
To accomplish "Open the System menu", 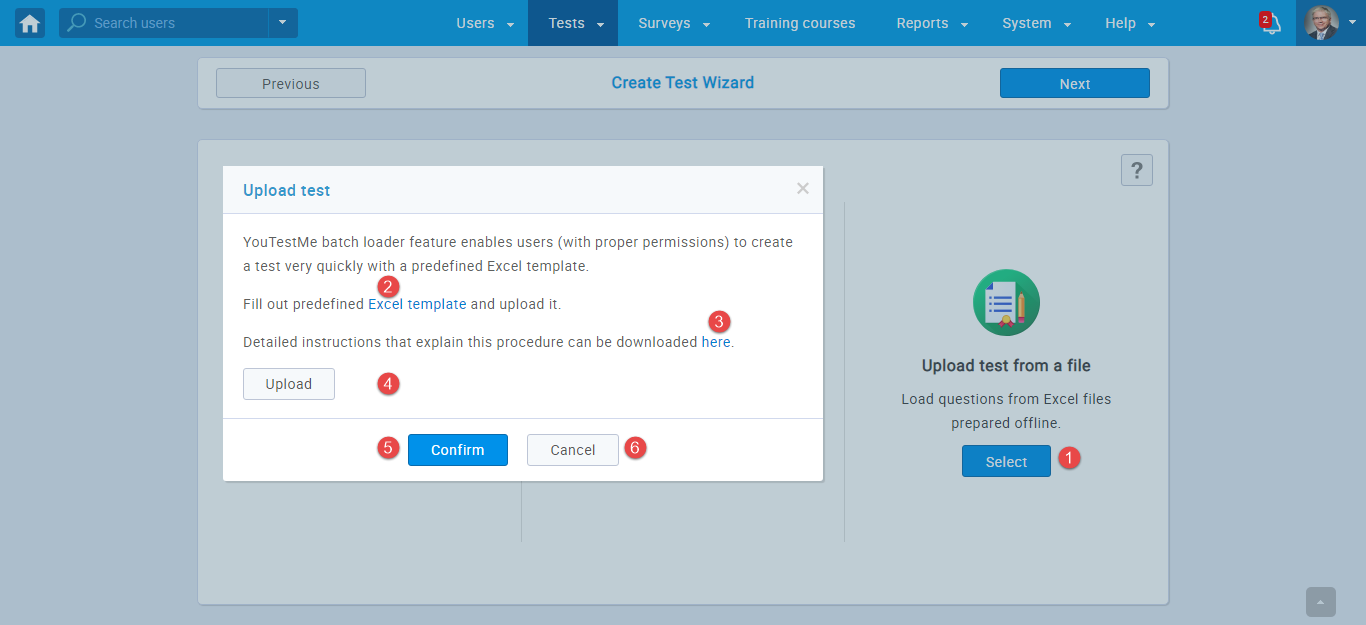I will click(1036, 23).
